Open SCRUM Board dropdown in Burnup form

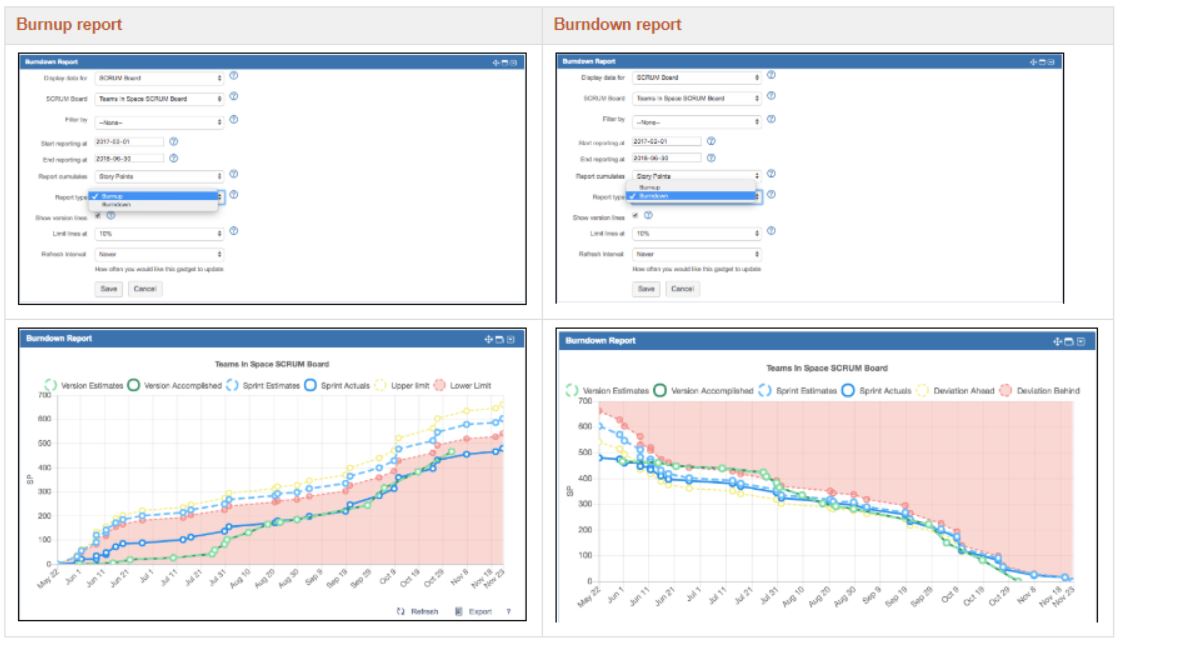(159, 99)
